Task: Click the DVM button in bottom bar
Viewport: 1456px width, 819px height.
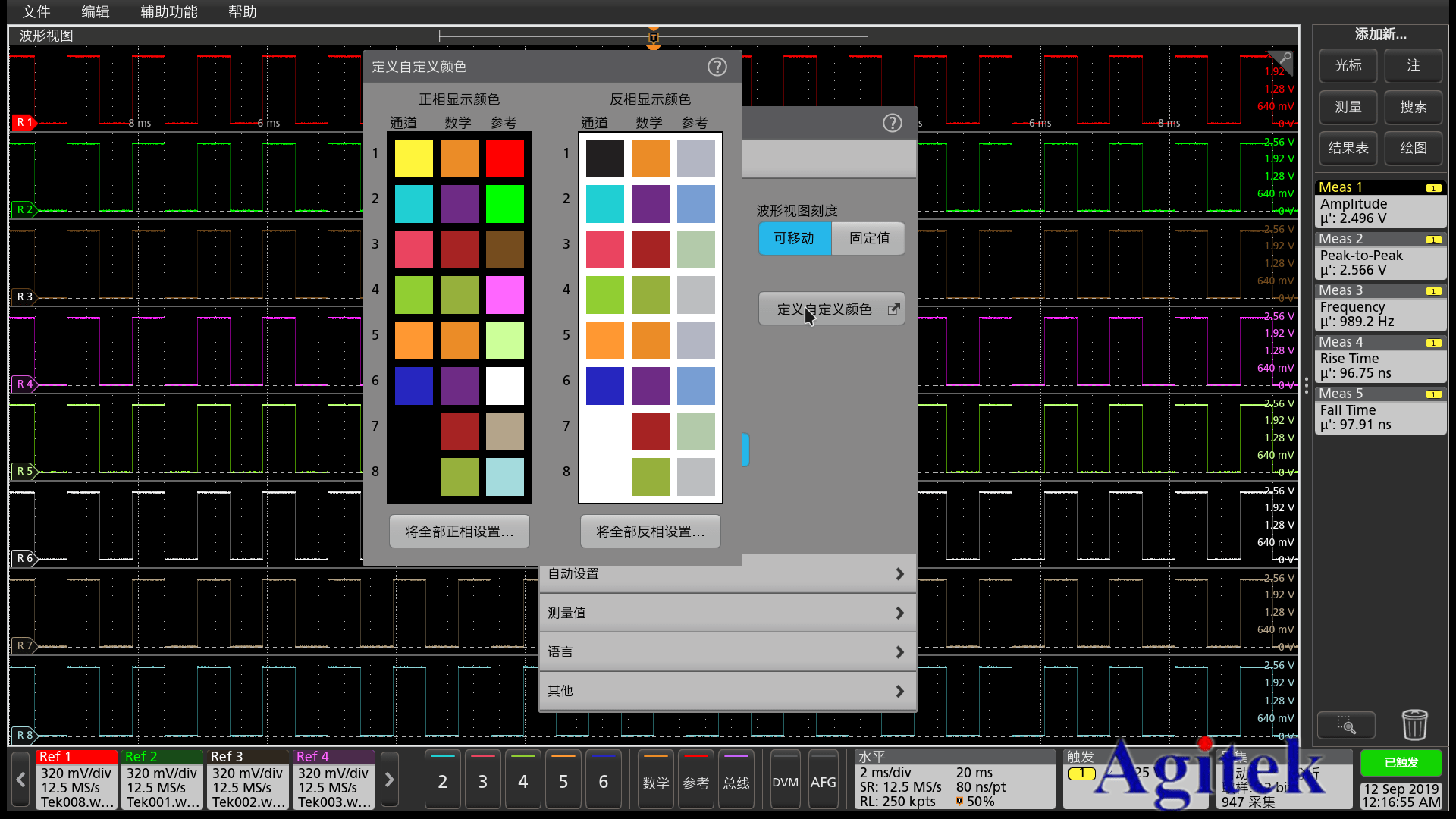Action: (785, 781)
